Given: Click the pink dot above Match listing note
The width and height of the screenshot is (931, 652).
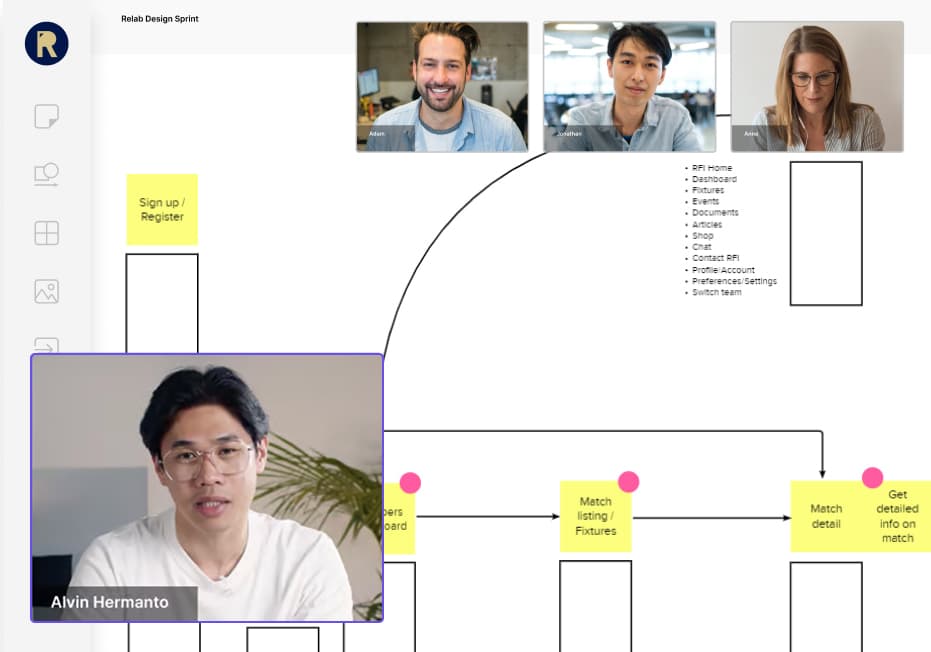Looking at the screenshot, I should point(628,482).
